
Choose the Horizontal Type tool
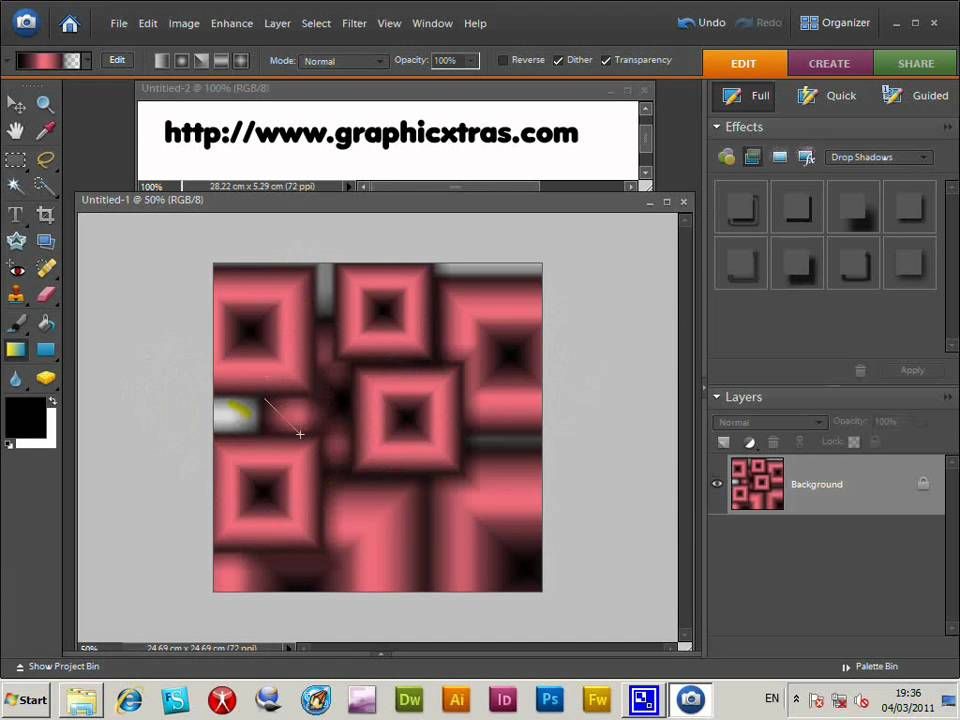coord(16,214)
